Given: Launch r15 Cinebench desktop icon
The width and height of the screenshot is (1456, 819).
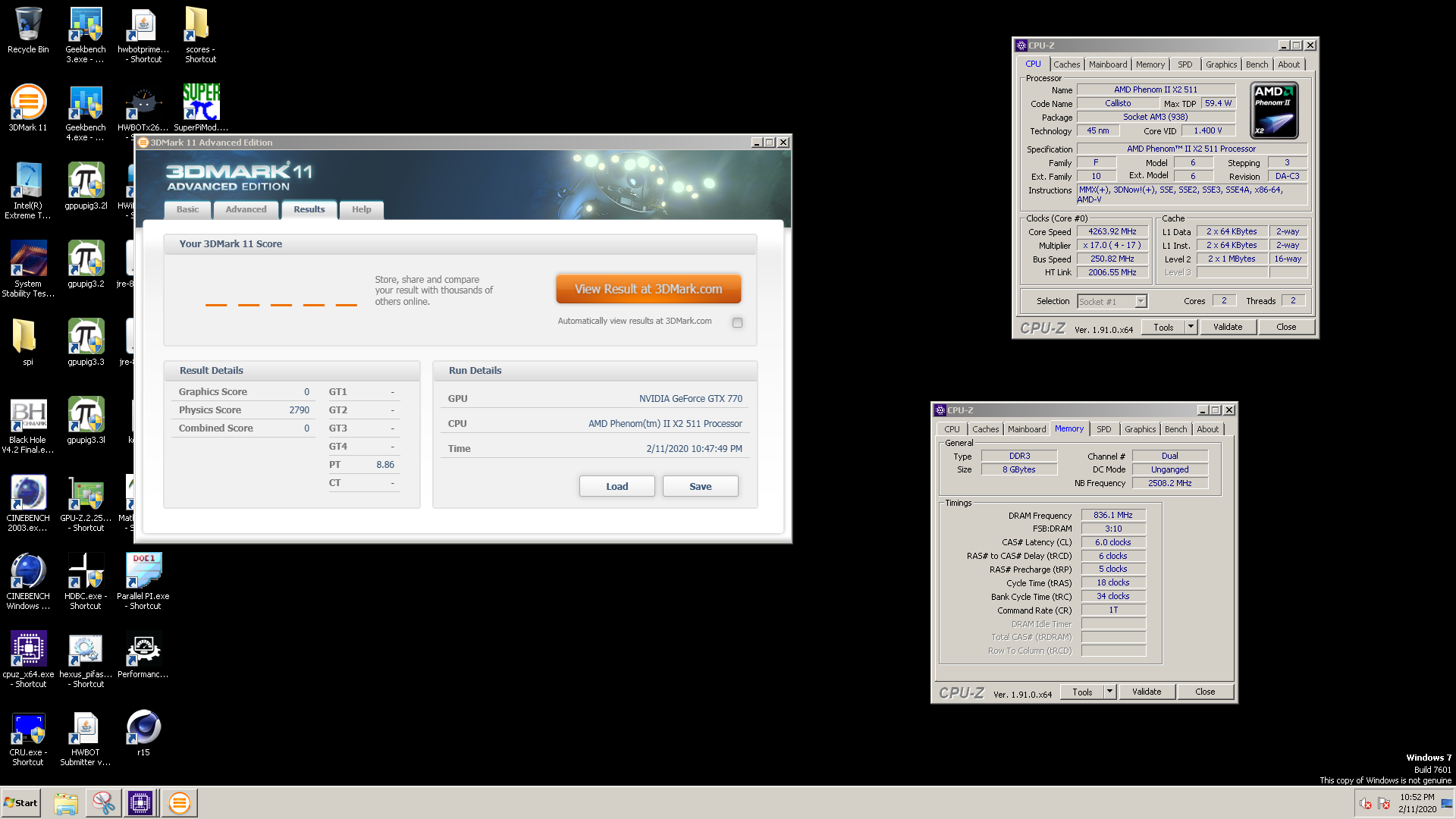Looking at the screenshot, I should pos(143,733).
